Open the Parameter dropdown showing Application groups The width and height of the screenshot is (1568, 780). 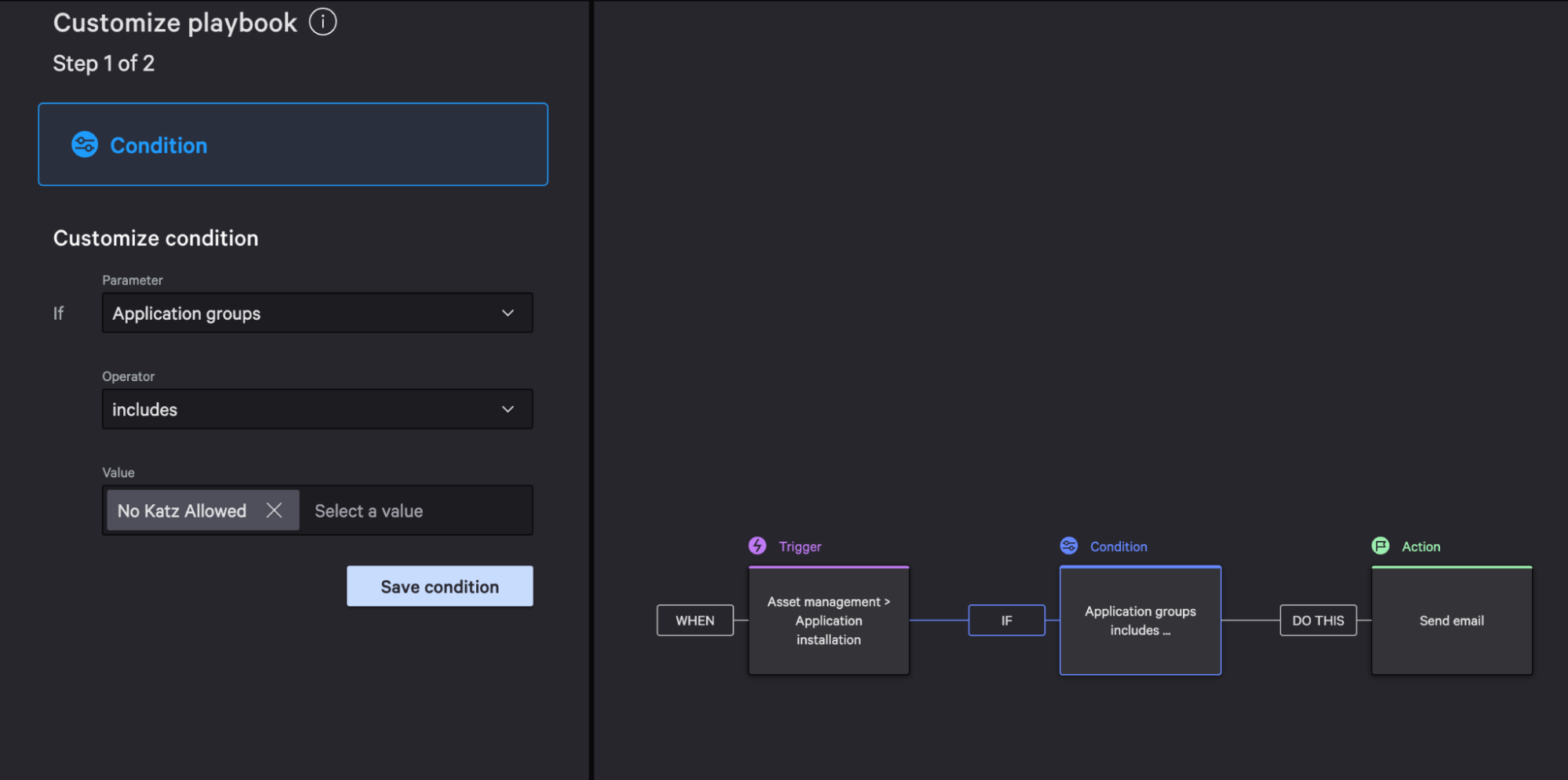tap(317, 313)
